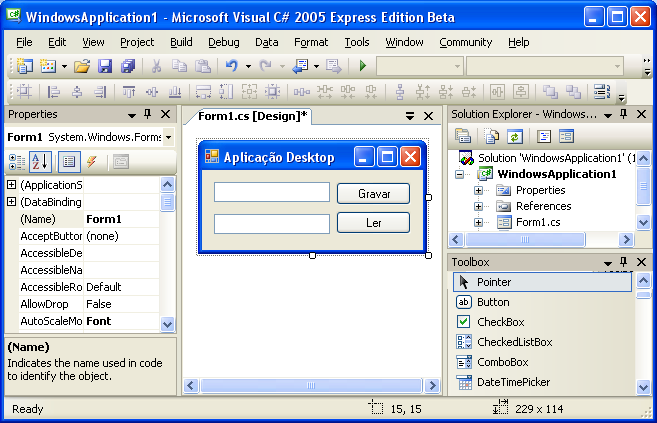Click the Align Middles layout icon
Image resolution: width=657 pixels, height=423 pixels.
click(152, 91)
